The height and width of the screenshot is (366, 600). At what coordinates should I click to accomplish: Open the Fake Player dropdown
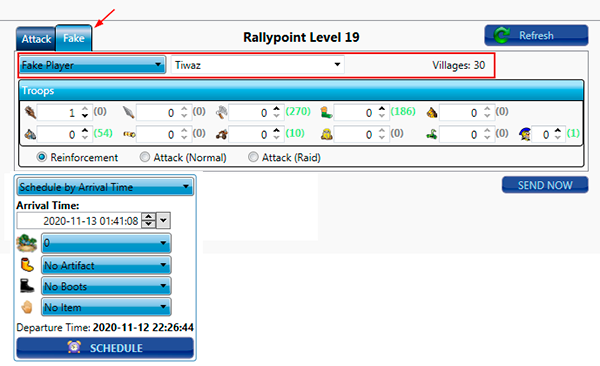(92, 65)
